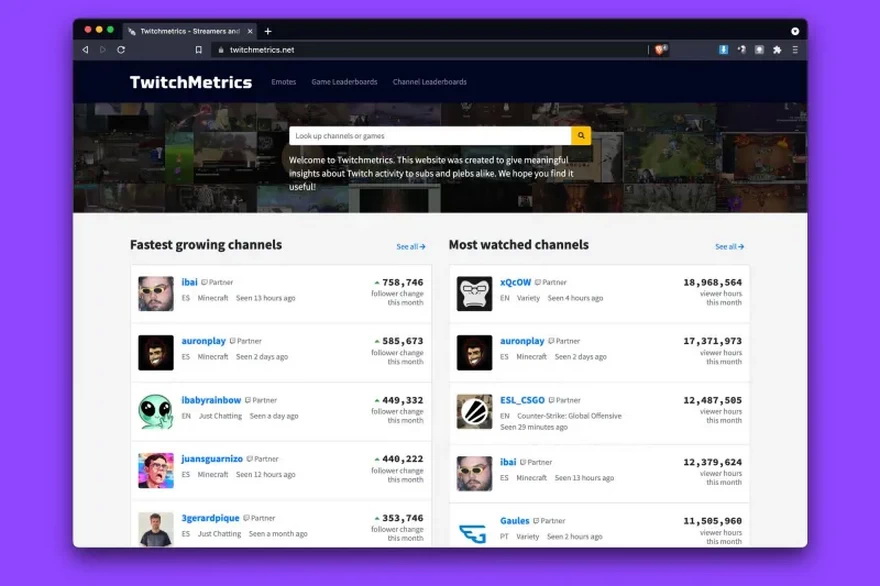Click the ESL_CSGO logo avatar
This screenshot has height=586, width=880.
pyautogui.click(x=474, y=411)
